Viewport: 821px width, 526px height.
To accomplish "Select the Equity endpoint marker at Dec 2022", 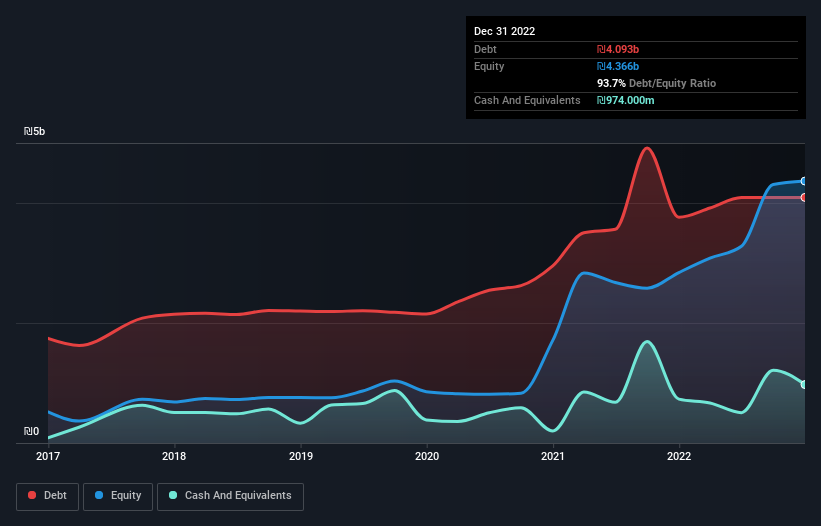I will [804, 181].
